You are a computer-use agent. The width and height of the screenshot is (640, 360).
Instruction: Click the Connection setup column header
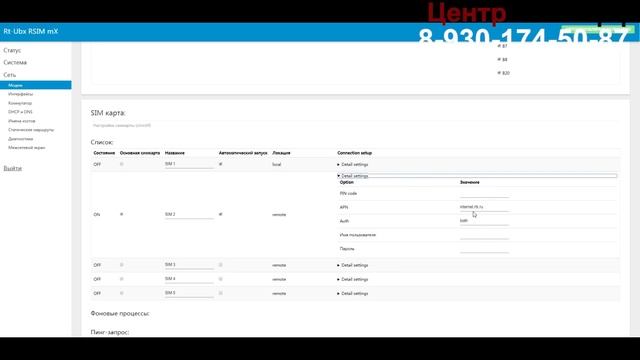(x=354, y=153)
